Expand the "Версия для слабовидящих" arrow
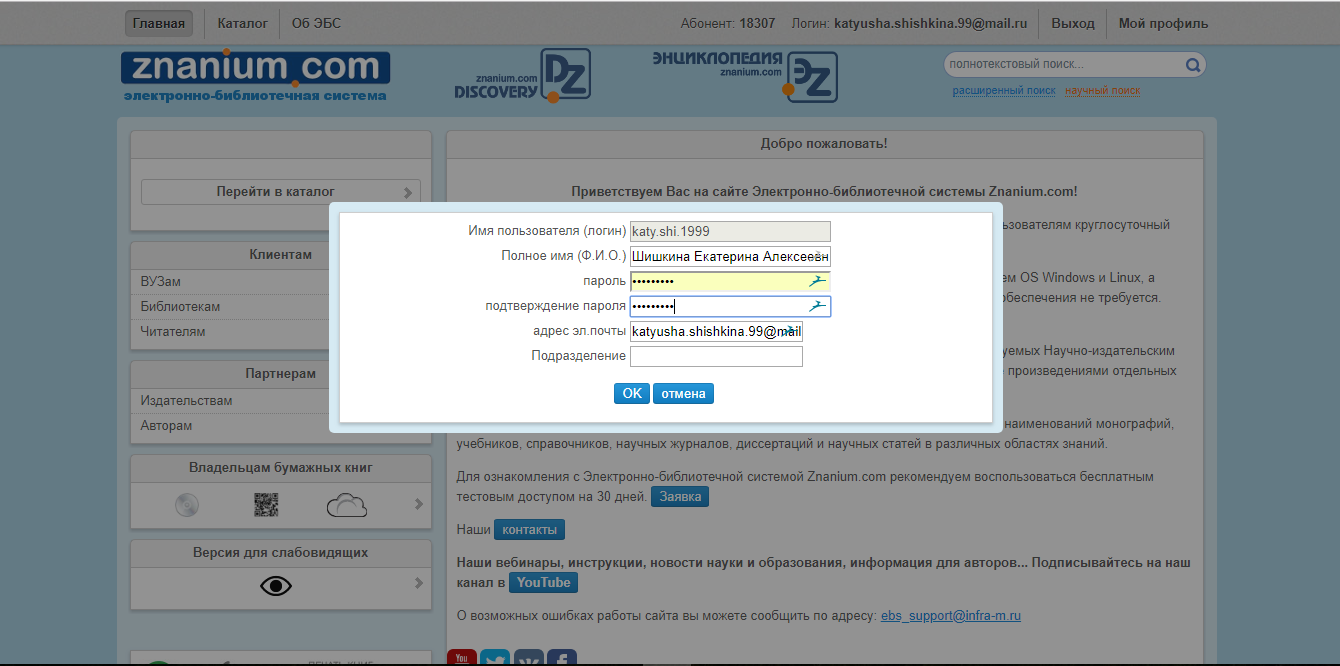The height and width of the screenshot is (666, 1340). point(419,584)
